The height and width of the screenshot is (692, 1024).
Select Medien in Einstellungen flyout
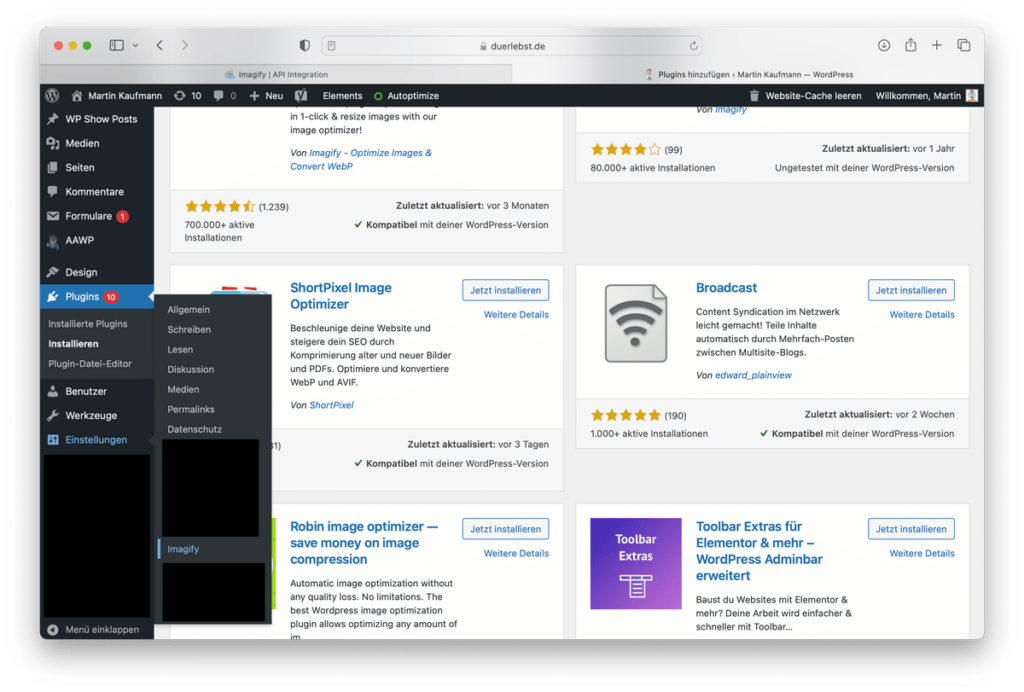coord(183,389)
